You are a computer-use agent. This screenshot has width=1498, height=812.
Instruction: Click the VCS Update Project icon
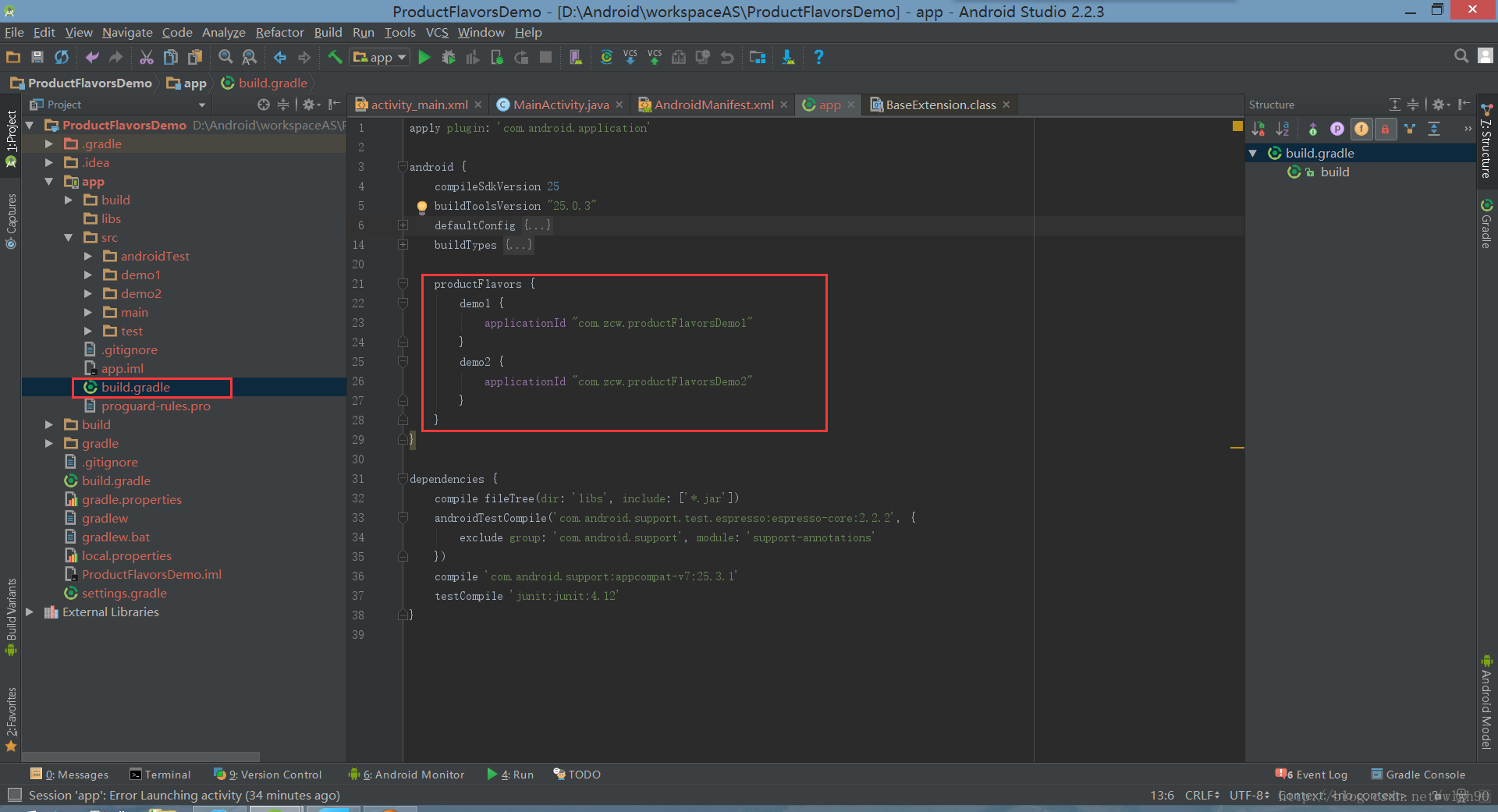(x=630, y=57)
